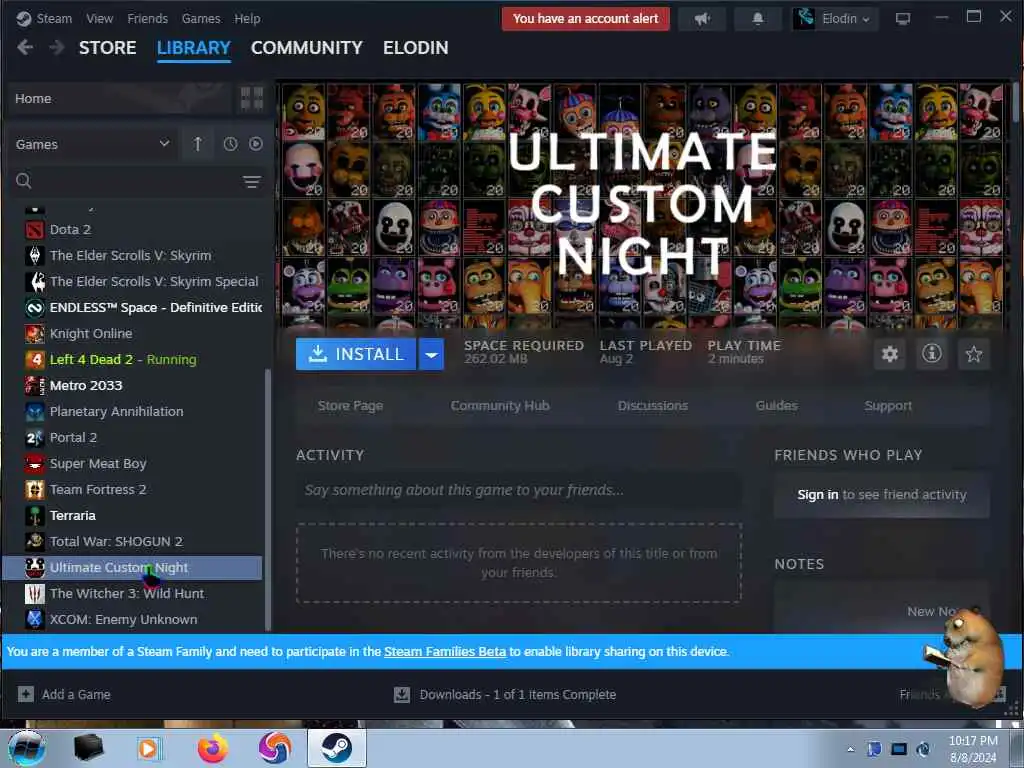Switch to the STORE tab
This screenshot has width=1024, height=768.
(x=108, y=48)
